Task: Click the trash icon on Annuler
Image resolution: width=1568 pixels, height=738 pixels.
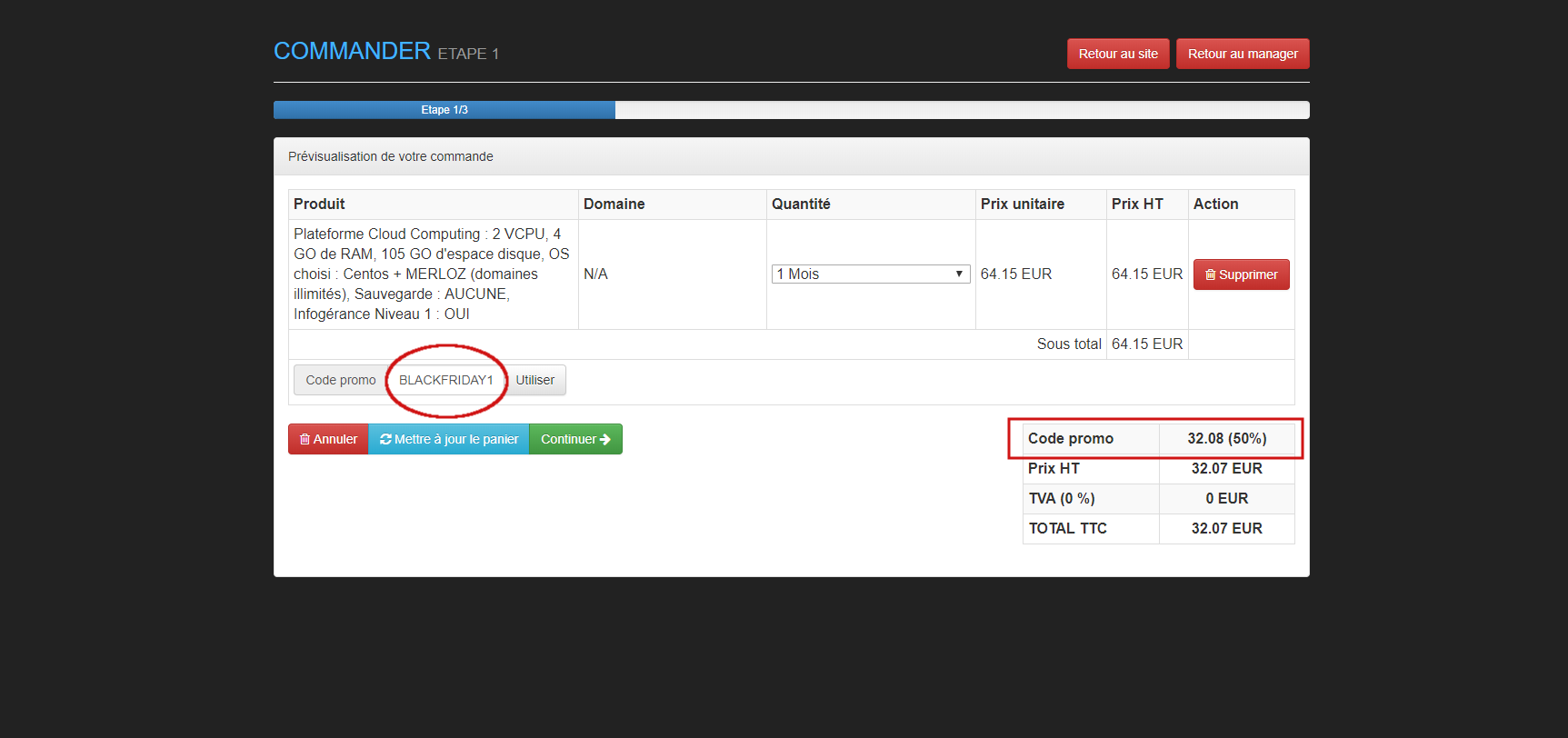Action: point(305,439)
